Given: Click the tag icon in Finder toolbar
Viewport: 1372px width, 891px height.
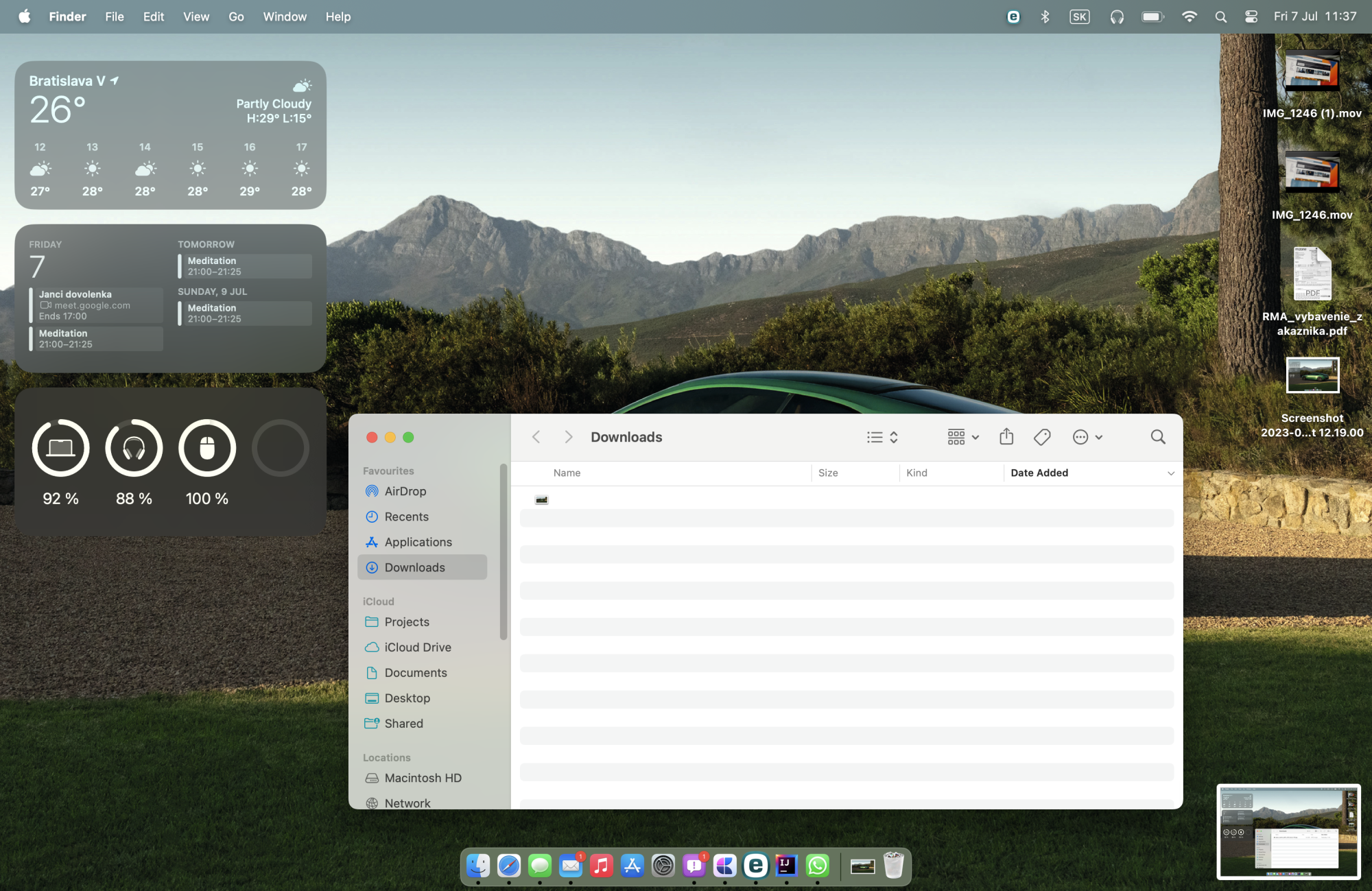Looking at the screenshot, I should click(1042, 437).
